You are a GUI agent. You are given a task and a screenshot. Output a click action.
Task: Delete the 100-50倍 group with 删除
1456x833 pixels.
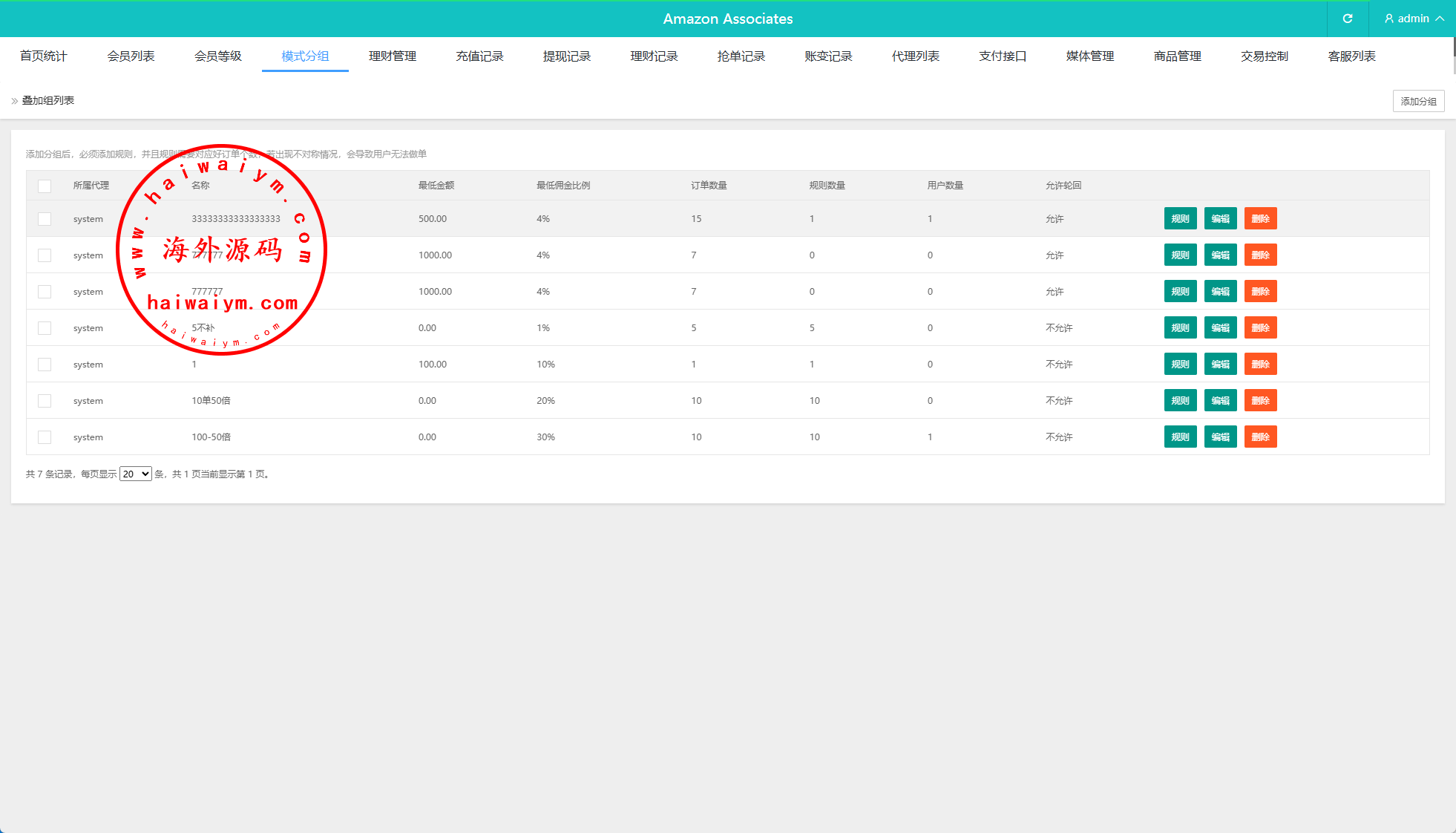(x=1260, y=437)
